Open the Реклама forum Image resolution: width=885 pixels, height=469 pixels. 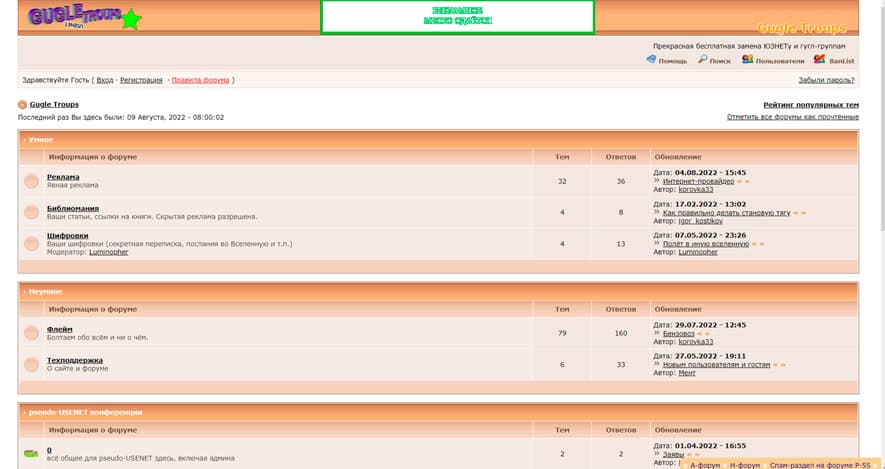[63, 177]
